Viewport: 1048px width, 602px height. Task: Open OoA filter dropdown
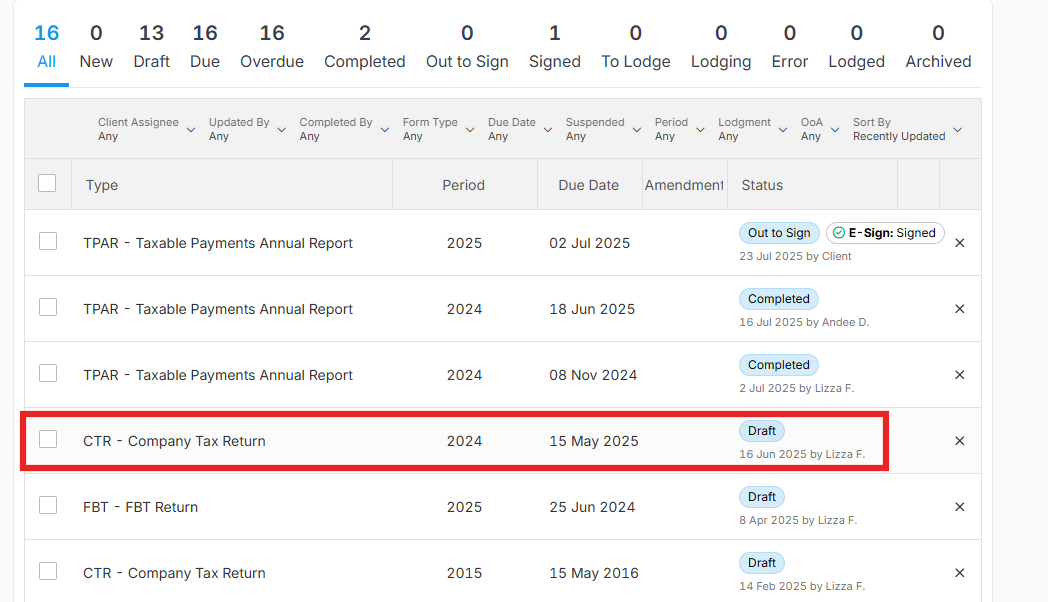[x=819, y=129]
